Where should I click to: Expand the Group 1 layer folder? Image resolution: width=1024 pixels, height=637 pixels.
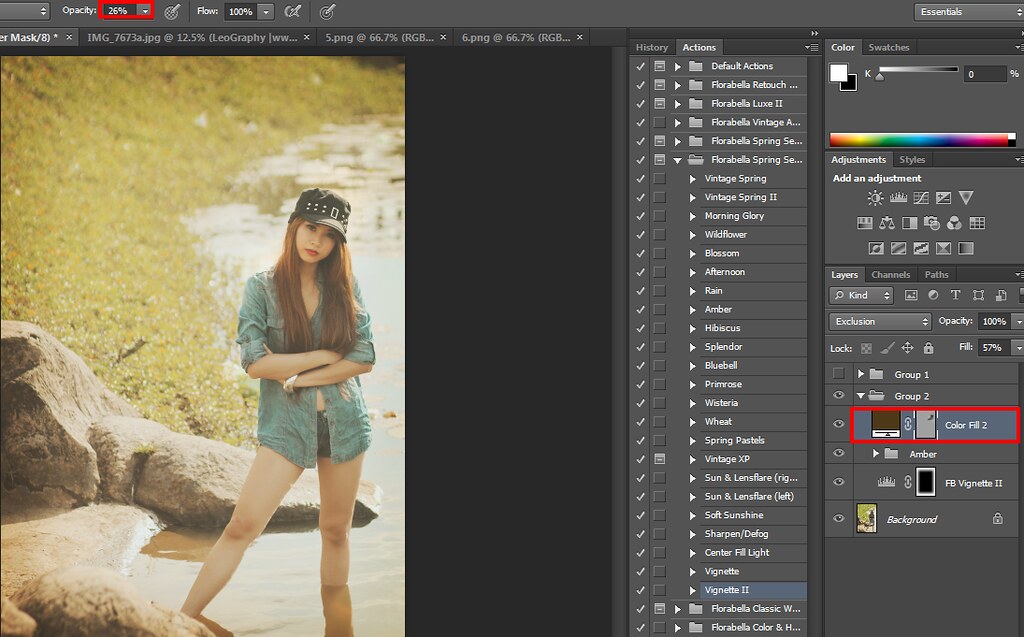click(x=860, y=374)
